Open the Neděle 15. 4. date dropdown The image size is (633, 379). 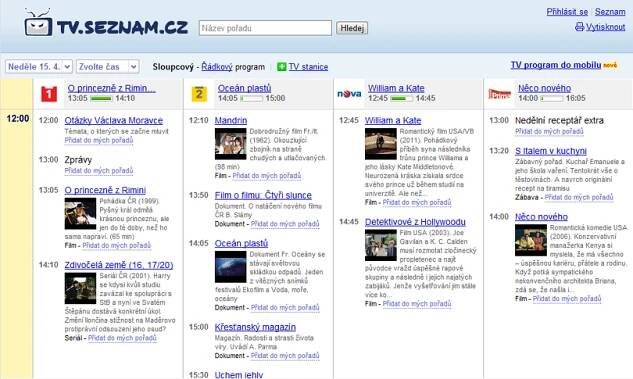(x=39, y=67)
